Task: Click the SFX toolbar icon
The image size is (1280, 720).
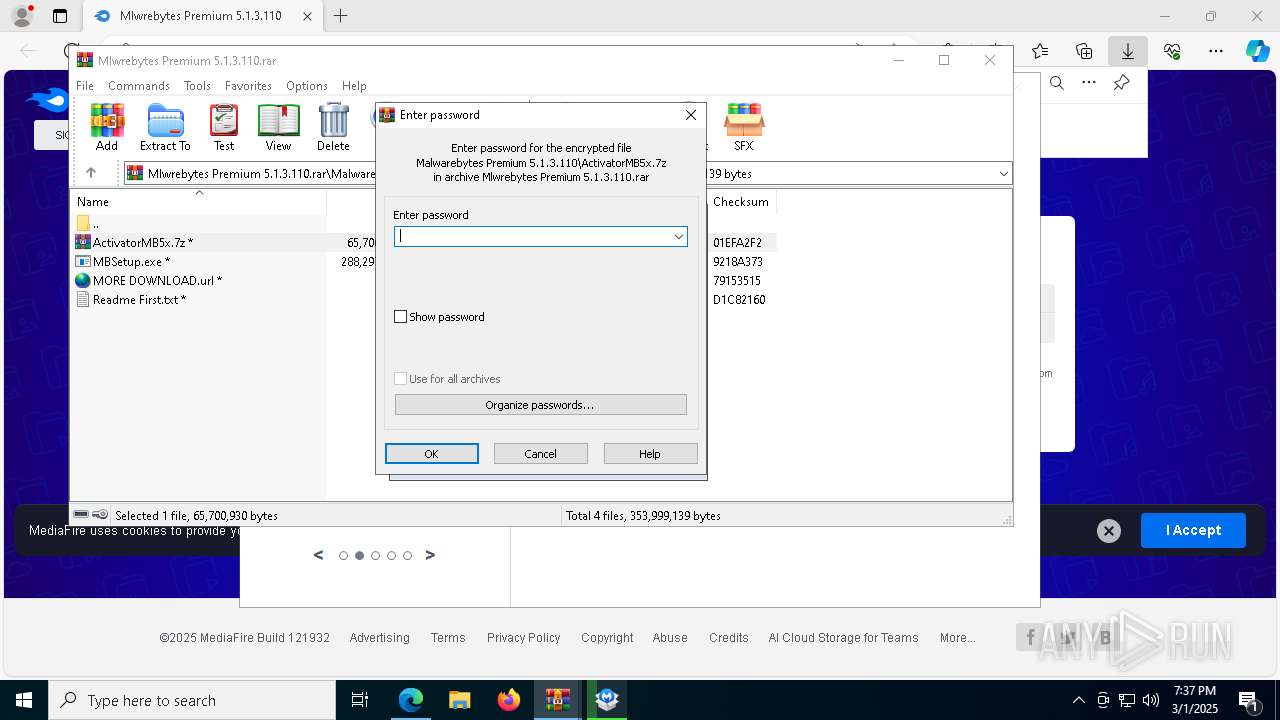Action: tap(744, 127)
